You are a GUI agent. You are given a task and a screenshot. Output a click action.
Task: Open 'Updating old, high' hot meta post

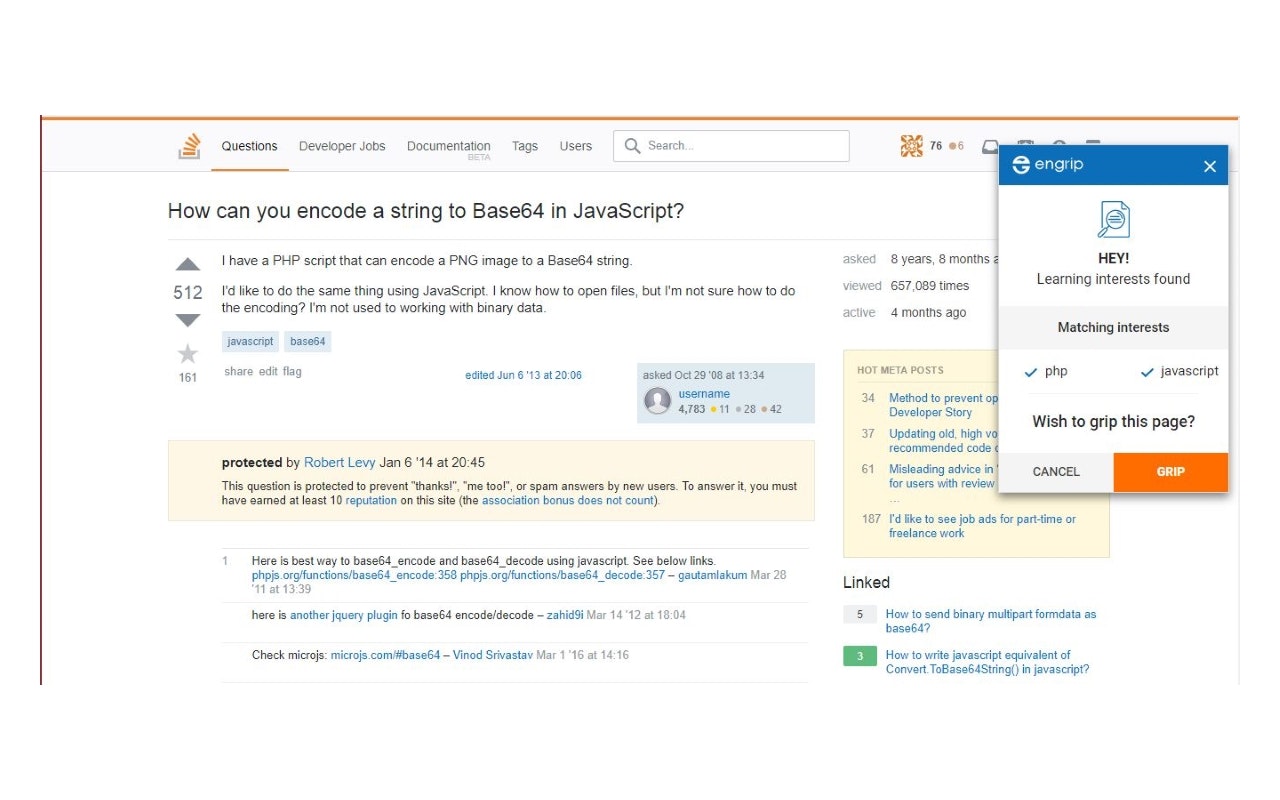tap(943, 441)
